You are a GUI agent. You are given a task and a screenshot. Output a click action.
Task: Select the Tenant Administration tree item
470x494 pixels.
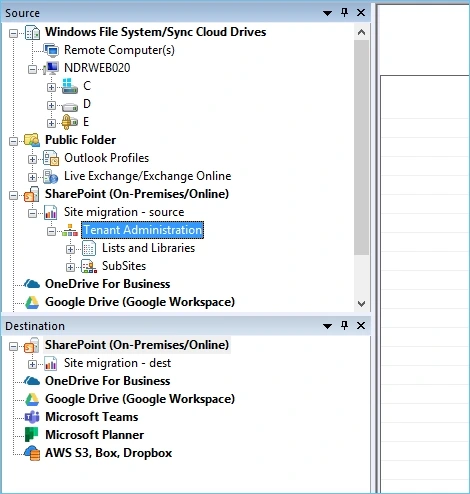pyautogui.click(x=142, y=230)
